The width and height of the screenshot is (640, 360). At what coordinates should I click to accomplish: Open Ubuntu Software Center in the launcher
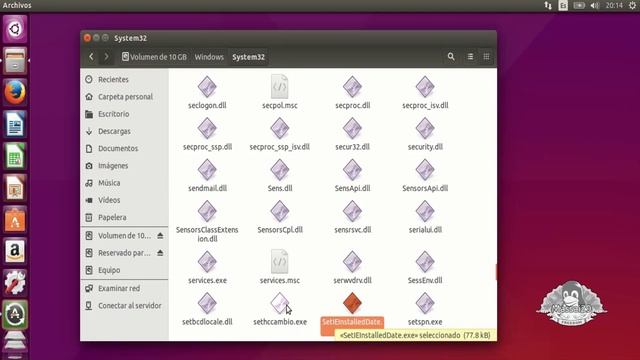pos(15,219)
